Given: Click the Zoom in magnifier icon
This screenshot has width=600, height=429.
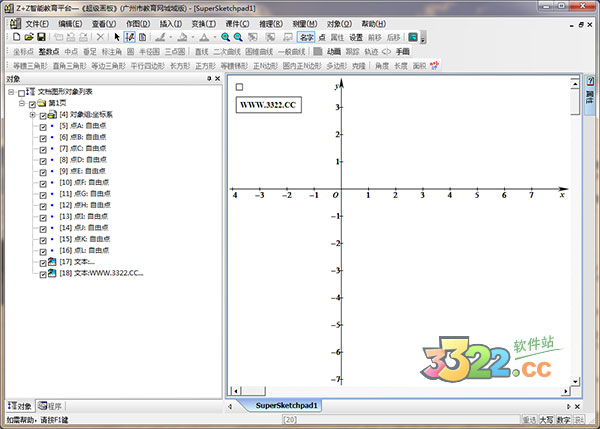Looking at the screenshot, I should click(225, 36).
